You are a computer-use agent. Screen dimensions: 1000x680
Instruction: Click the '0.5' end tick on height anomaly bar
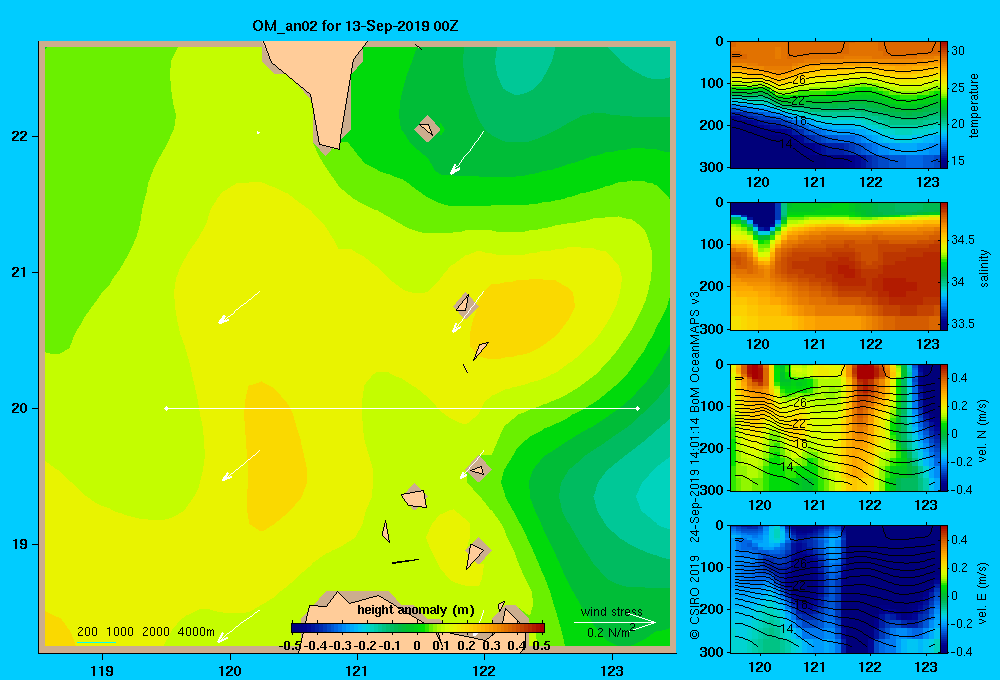[541, 645]
